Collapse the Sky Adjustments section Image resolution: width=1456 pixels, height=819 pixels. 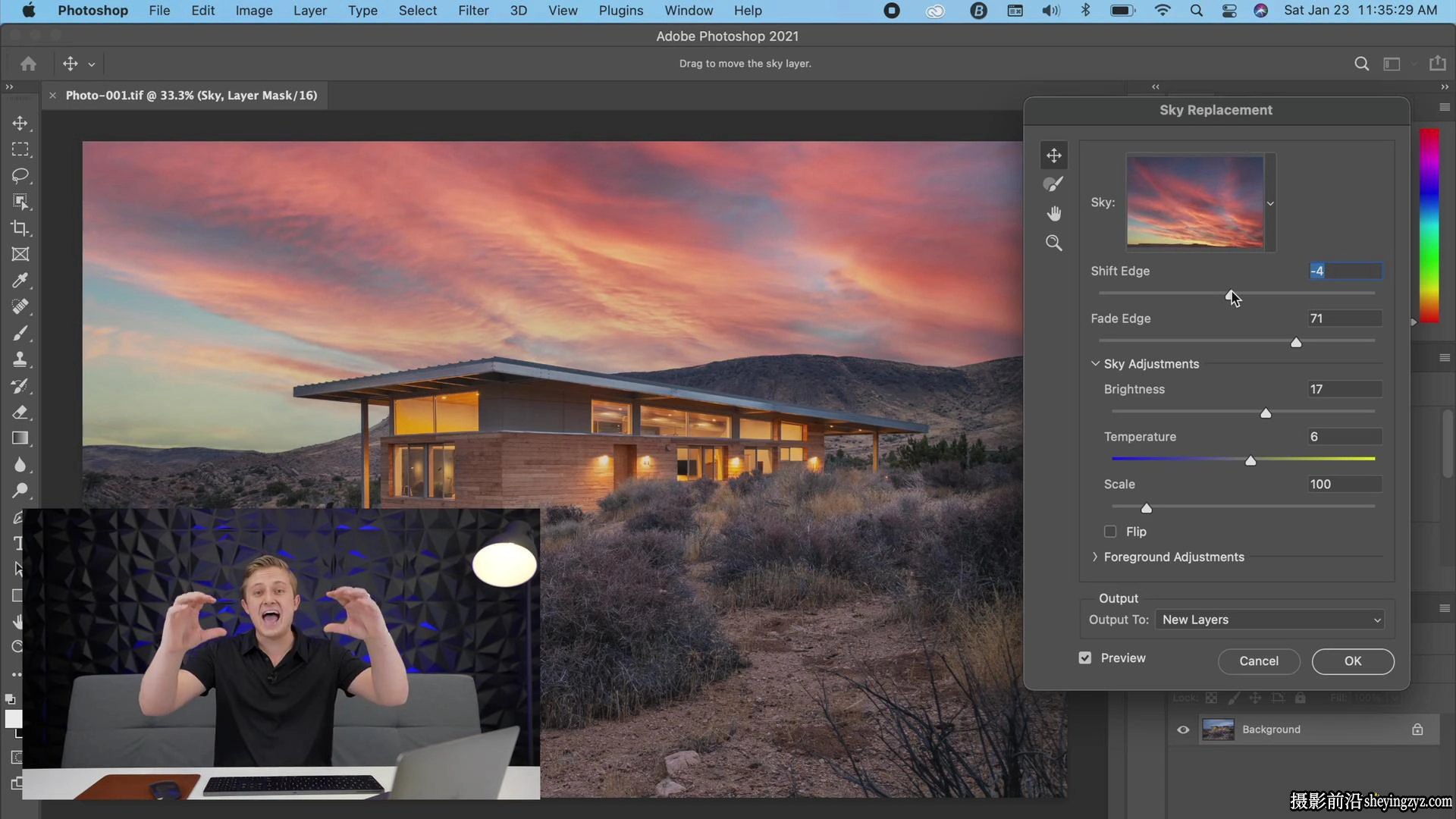(x=1095, y=364)
